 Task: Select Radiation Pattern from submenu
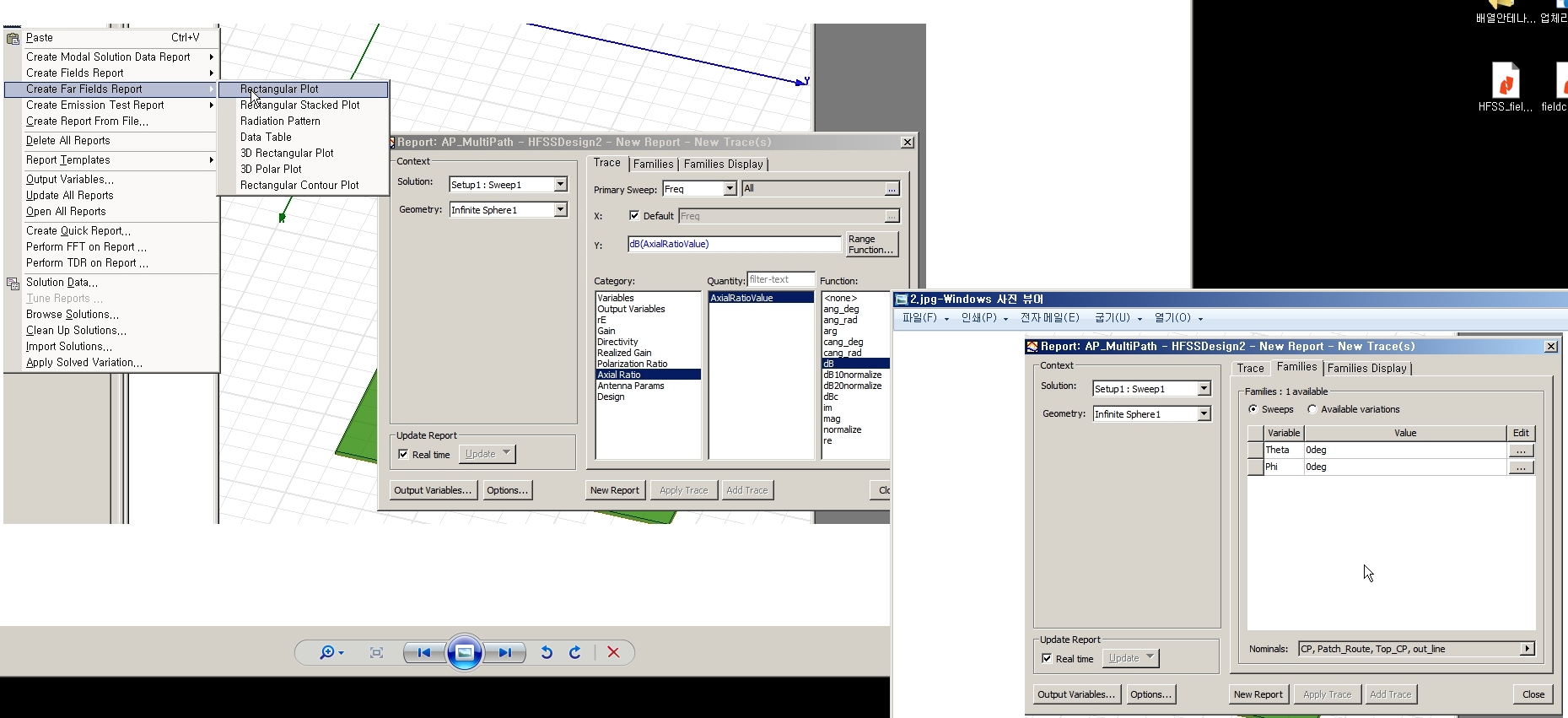click(280, 121)
